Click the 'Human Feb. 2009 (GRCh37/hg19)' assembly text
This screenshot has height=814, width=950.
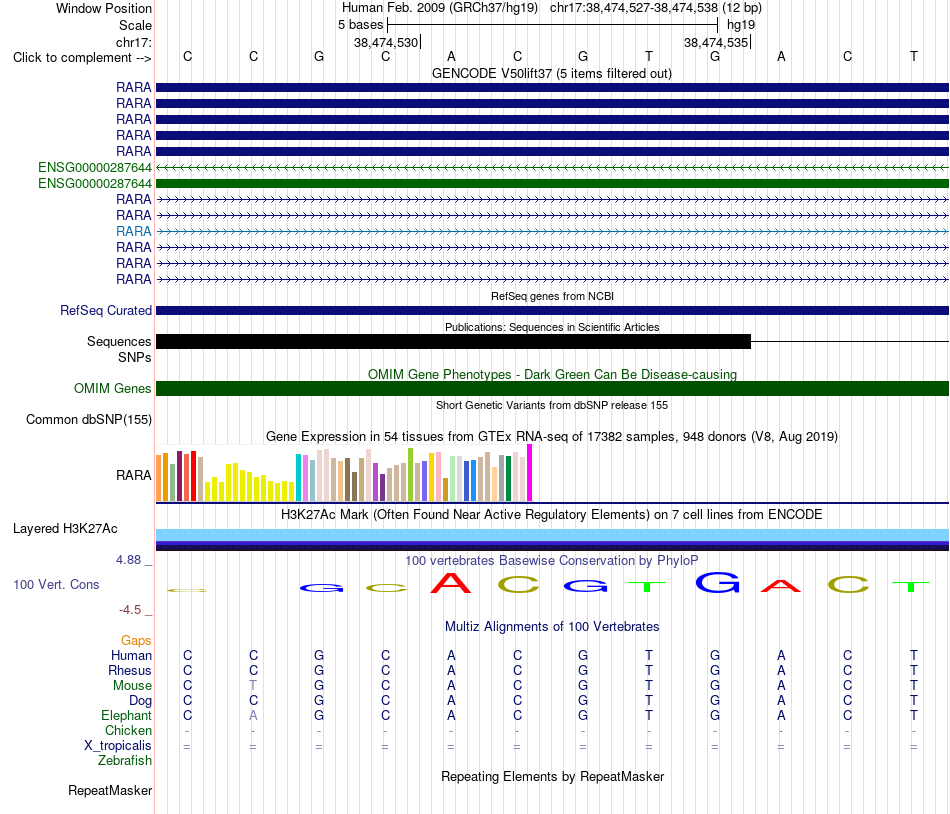coord(440,8)
